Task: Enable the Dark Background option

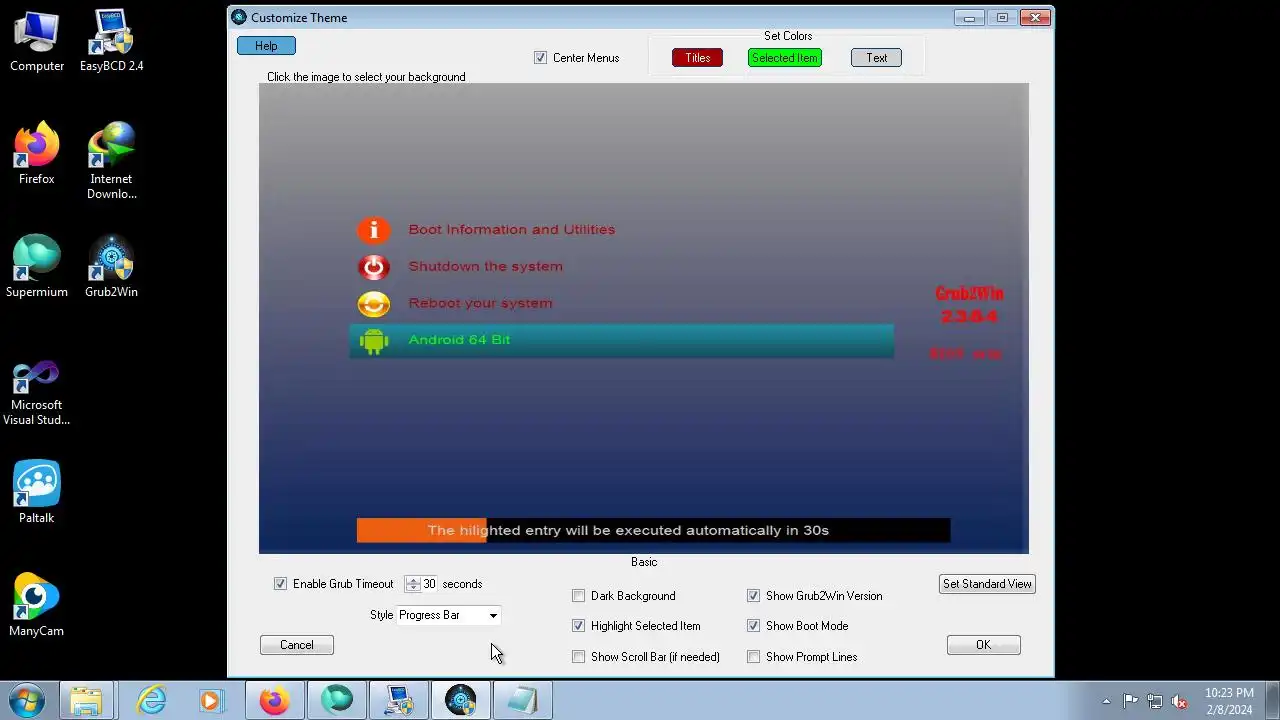Action: pyautogui.click(x=578, y=596)
